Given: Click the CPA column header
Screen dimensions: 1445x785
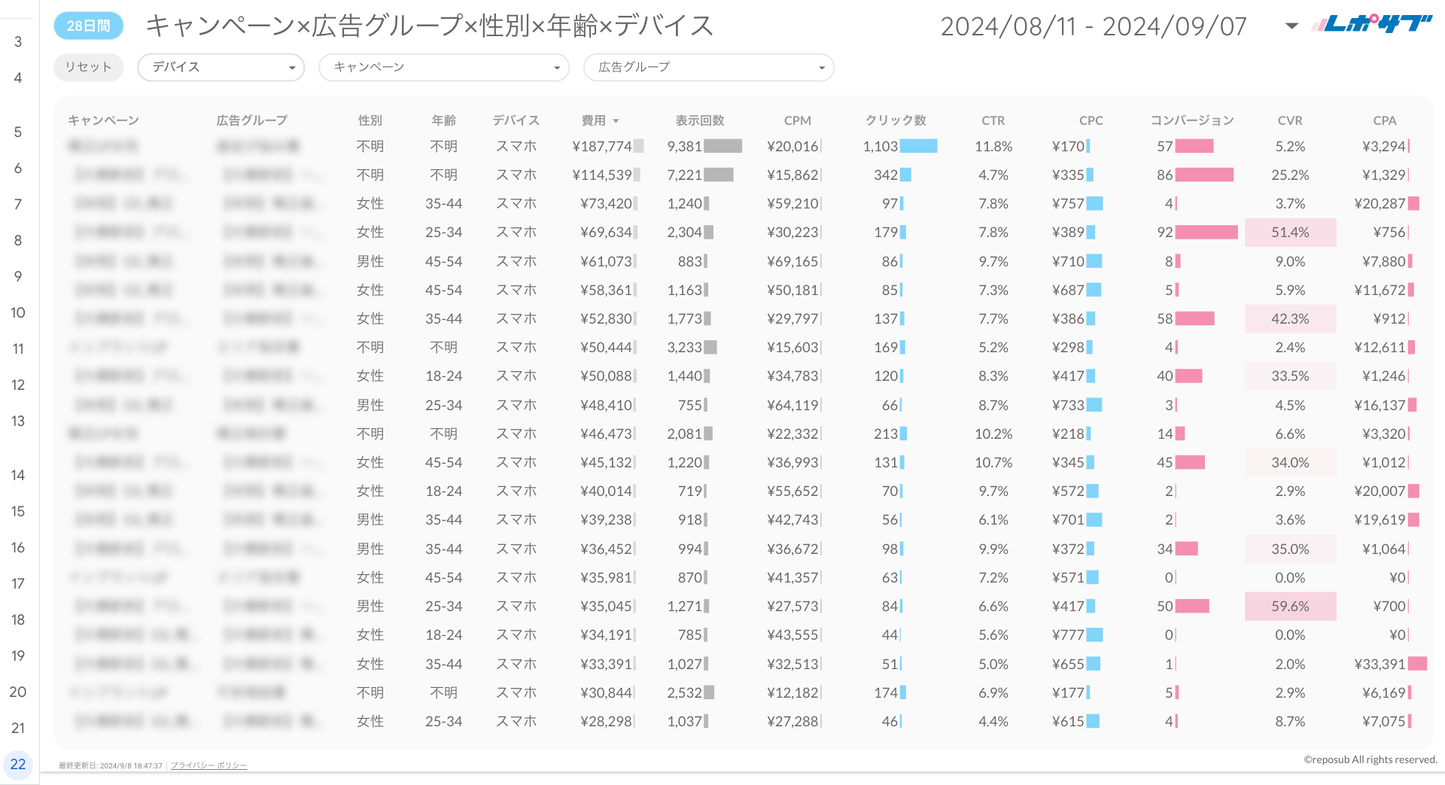Looking at the screenshot, I should [x=1384, y=120].
